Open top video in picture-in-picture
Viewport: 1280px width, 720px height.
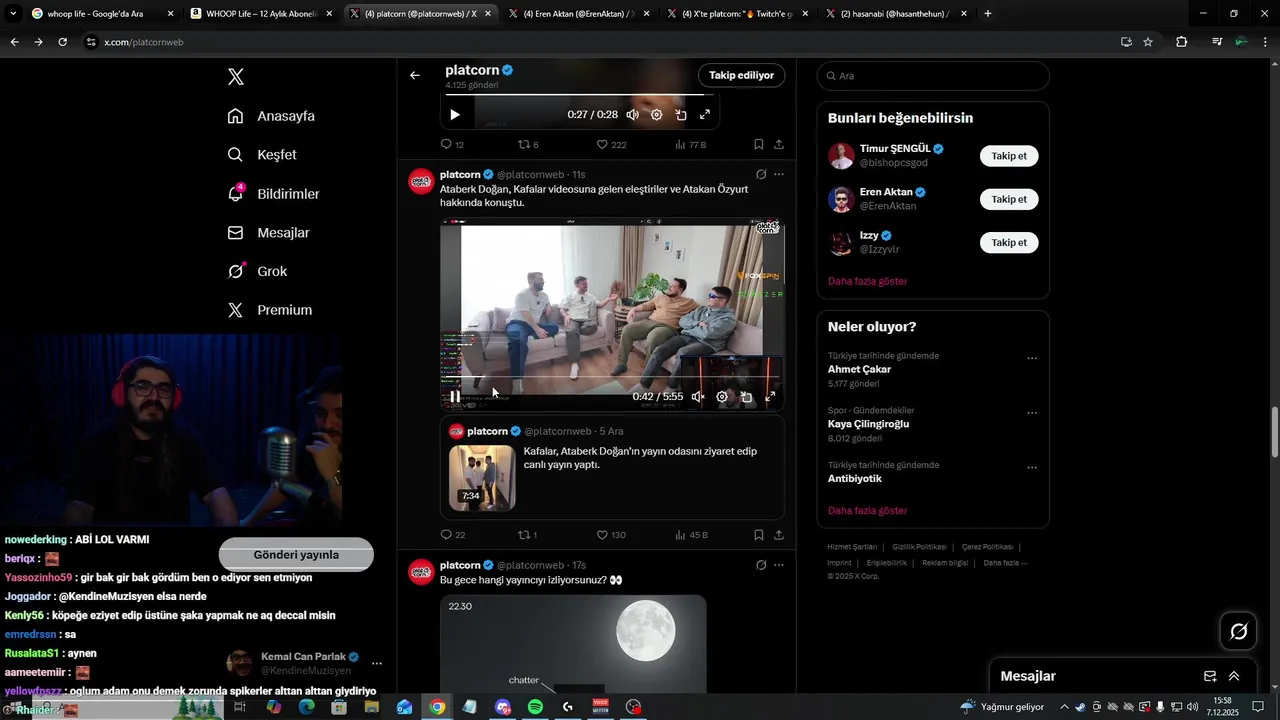[681, 115]
